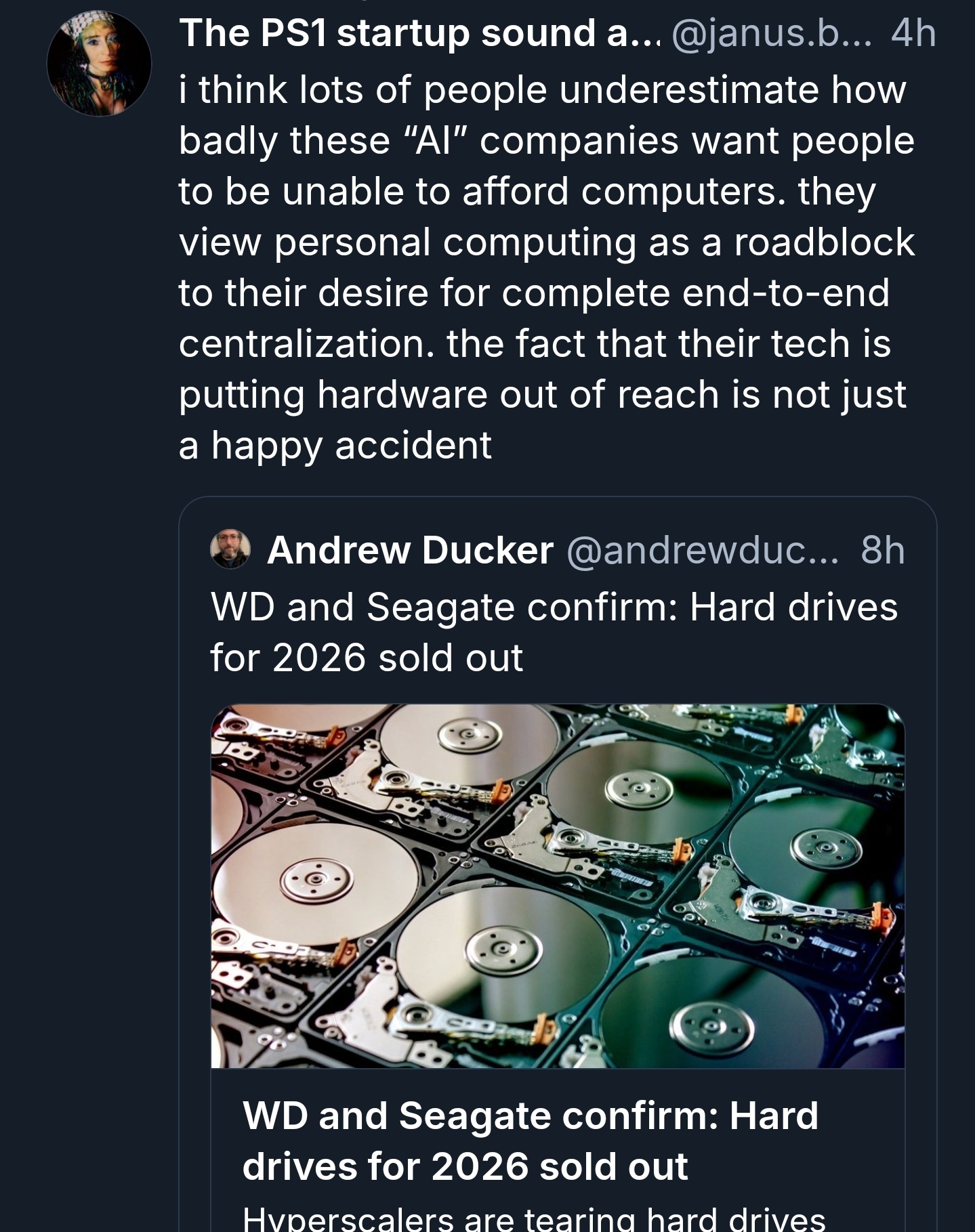The width and height of the screenshot is (975, 1232).
Task: Tap the Andrew Ducker display name
Action: click(410, 549)
